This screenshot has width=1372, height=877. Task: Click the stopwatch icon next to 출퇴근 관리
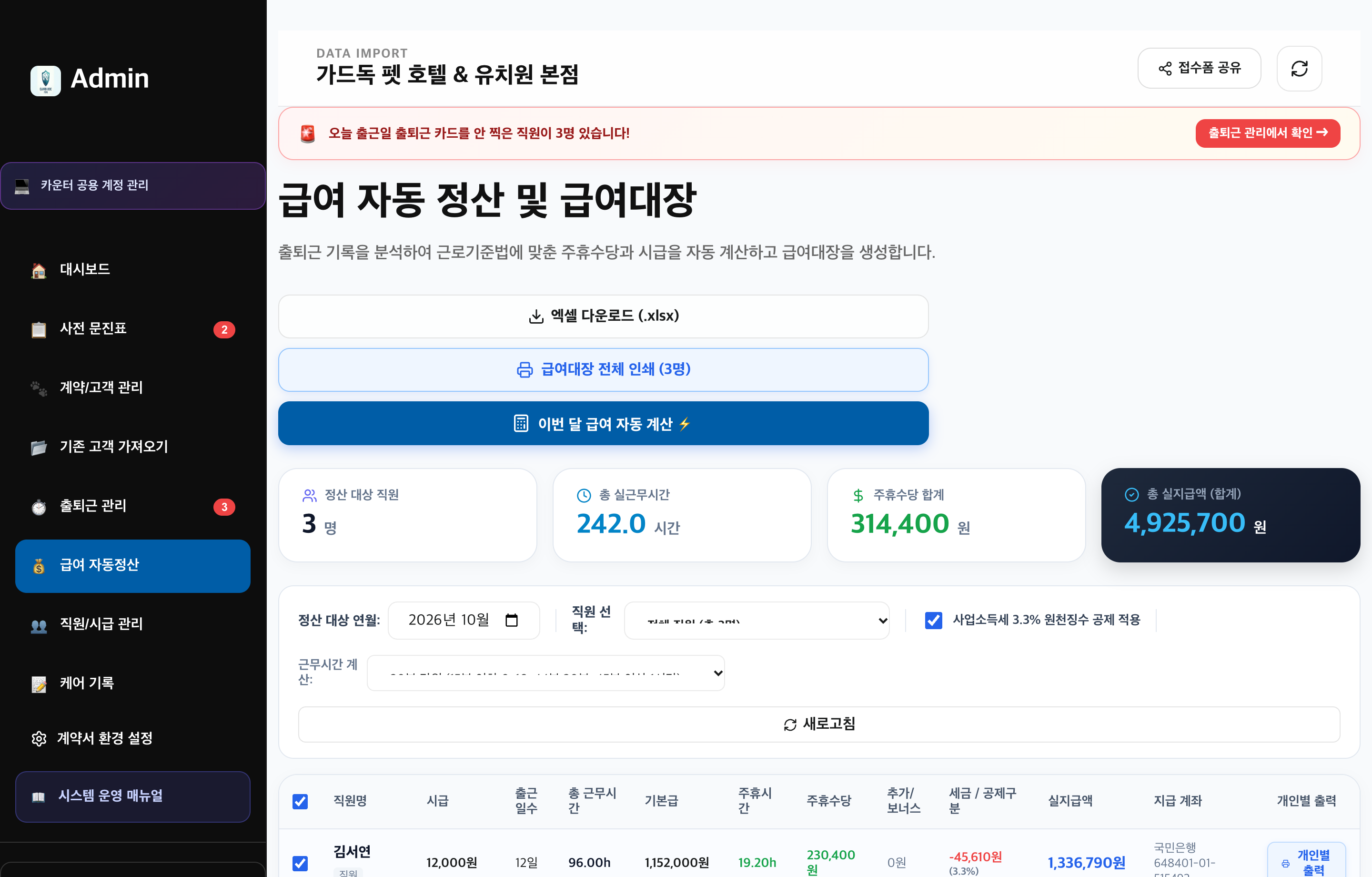(x=39, y=507)
